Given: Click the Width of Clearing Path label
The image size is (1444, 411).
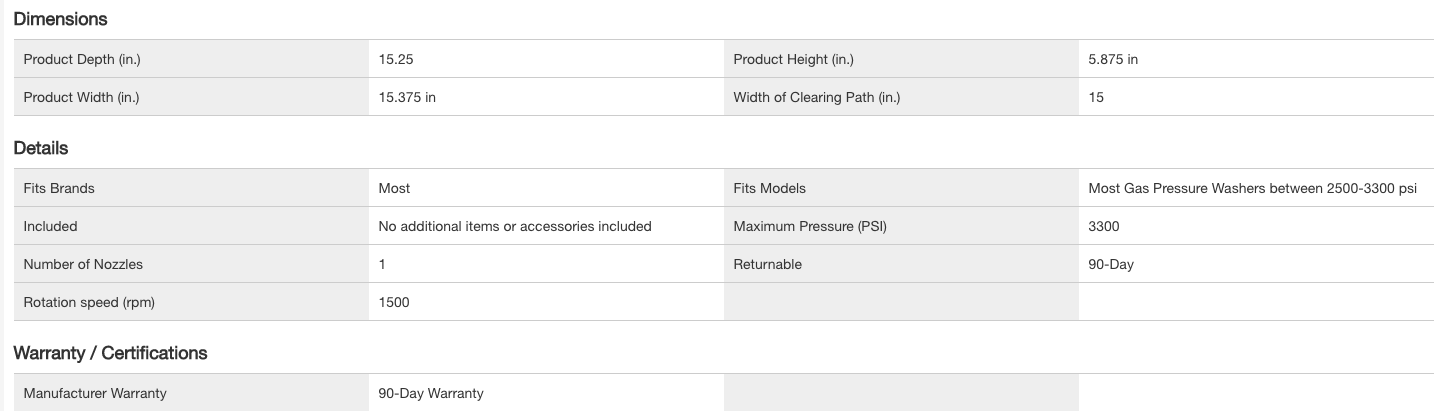Looking at the screenshot, I should click(x=816, y=97).
